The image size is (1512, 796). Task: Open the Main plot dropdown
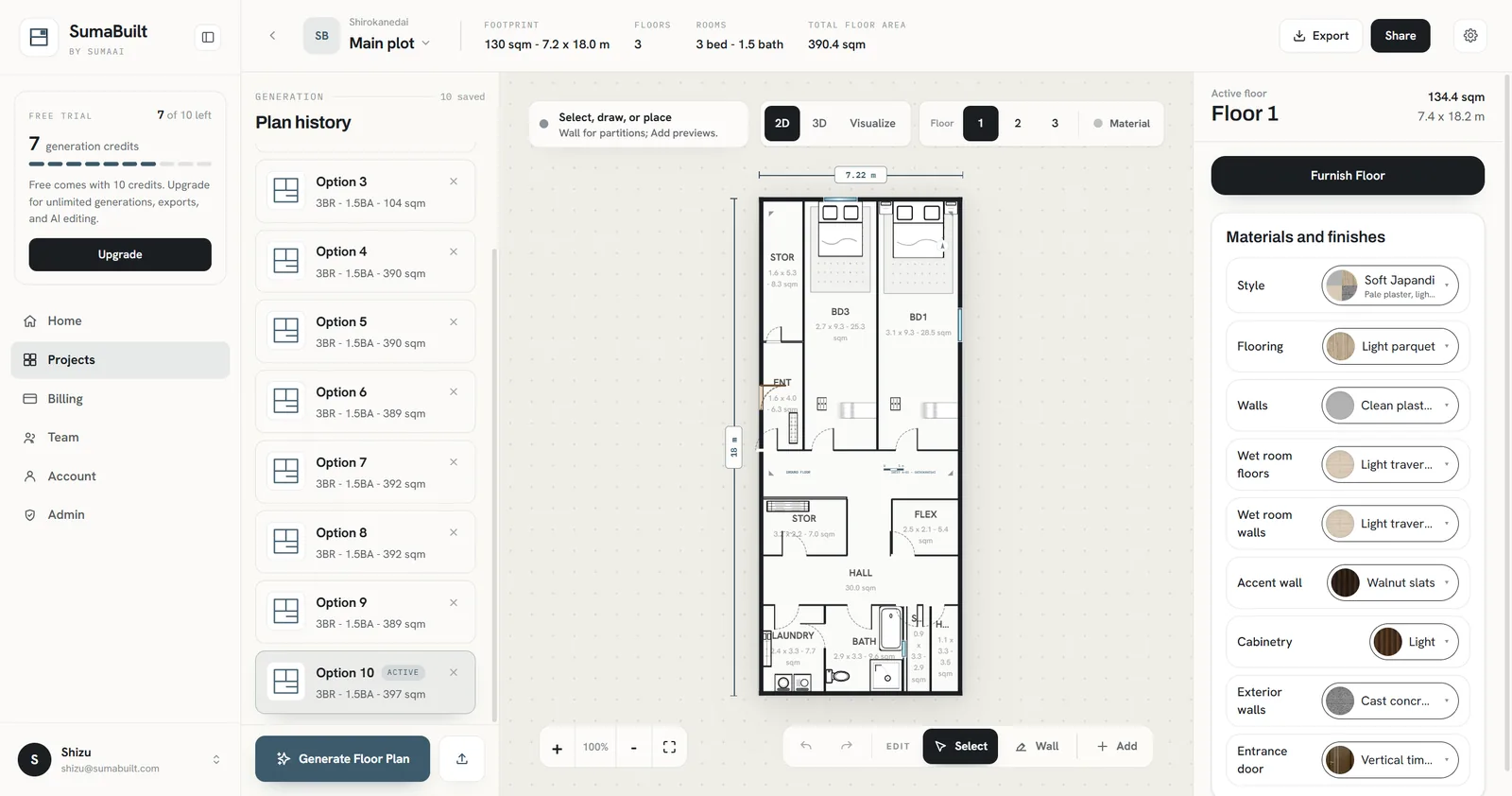(389, 43)
